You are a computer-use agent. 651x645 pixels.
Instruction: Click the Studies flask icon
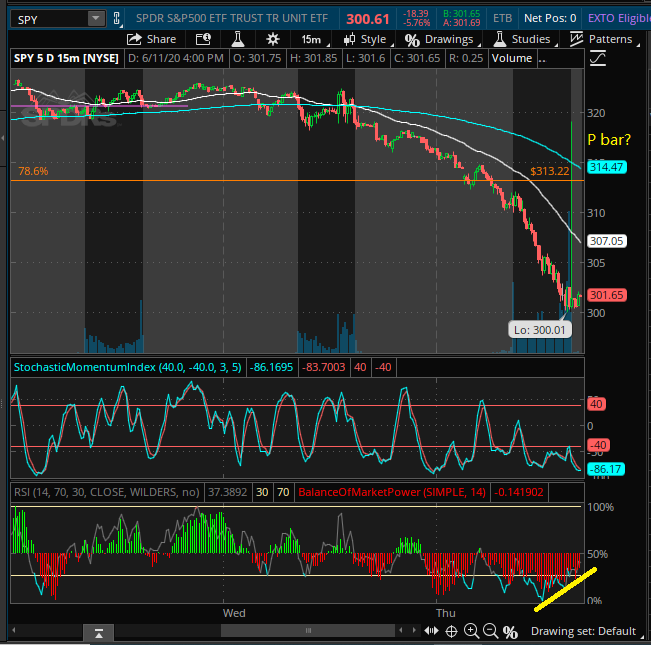499,39
